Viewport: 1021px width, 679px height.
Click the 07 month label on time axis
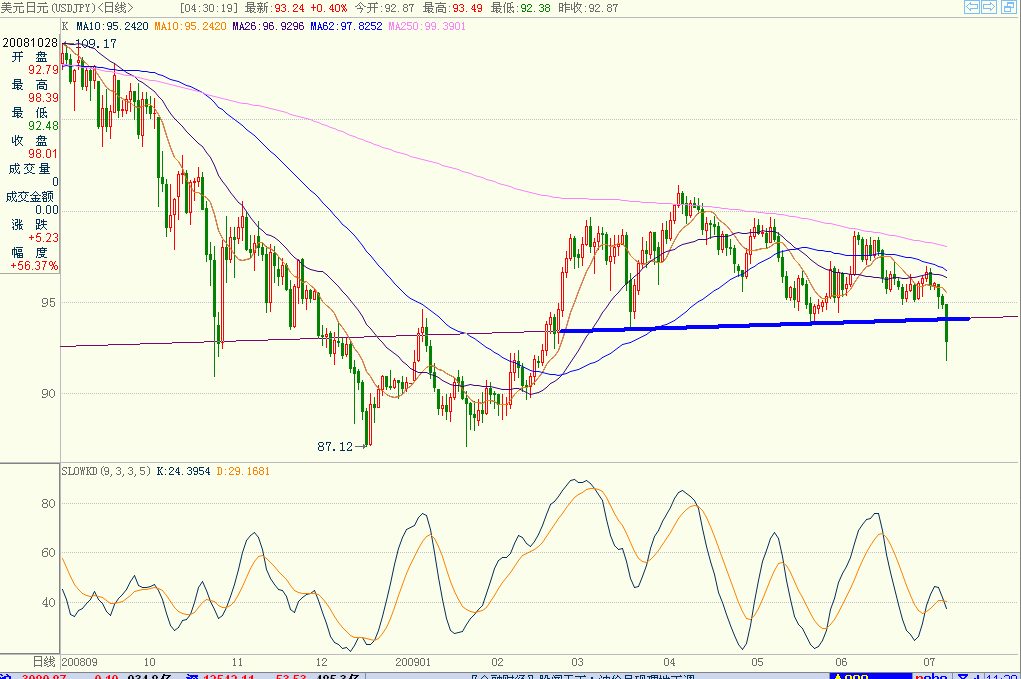pyautogui.click(x=929, y=662)
